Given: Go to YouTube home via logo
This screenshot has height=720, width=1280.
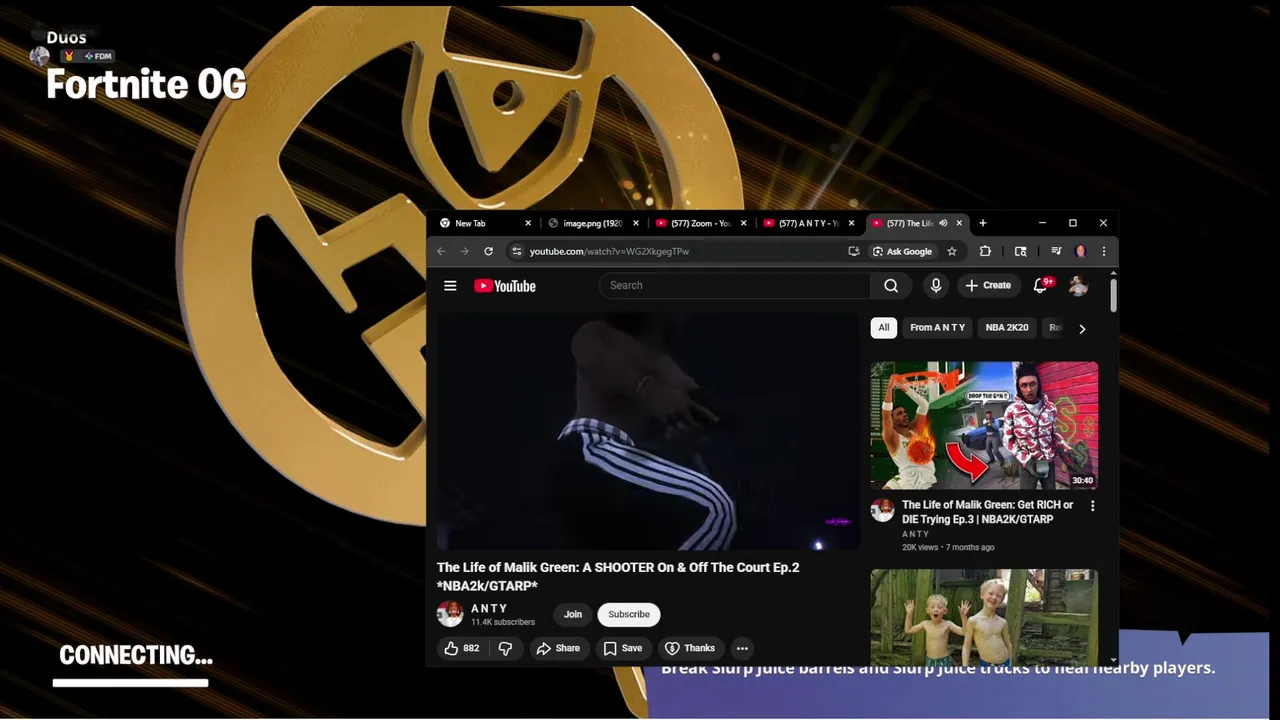Looking at the screenshot, I should click(505, 286).
